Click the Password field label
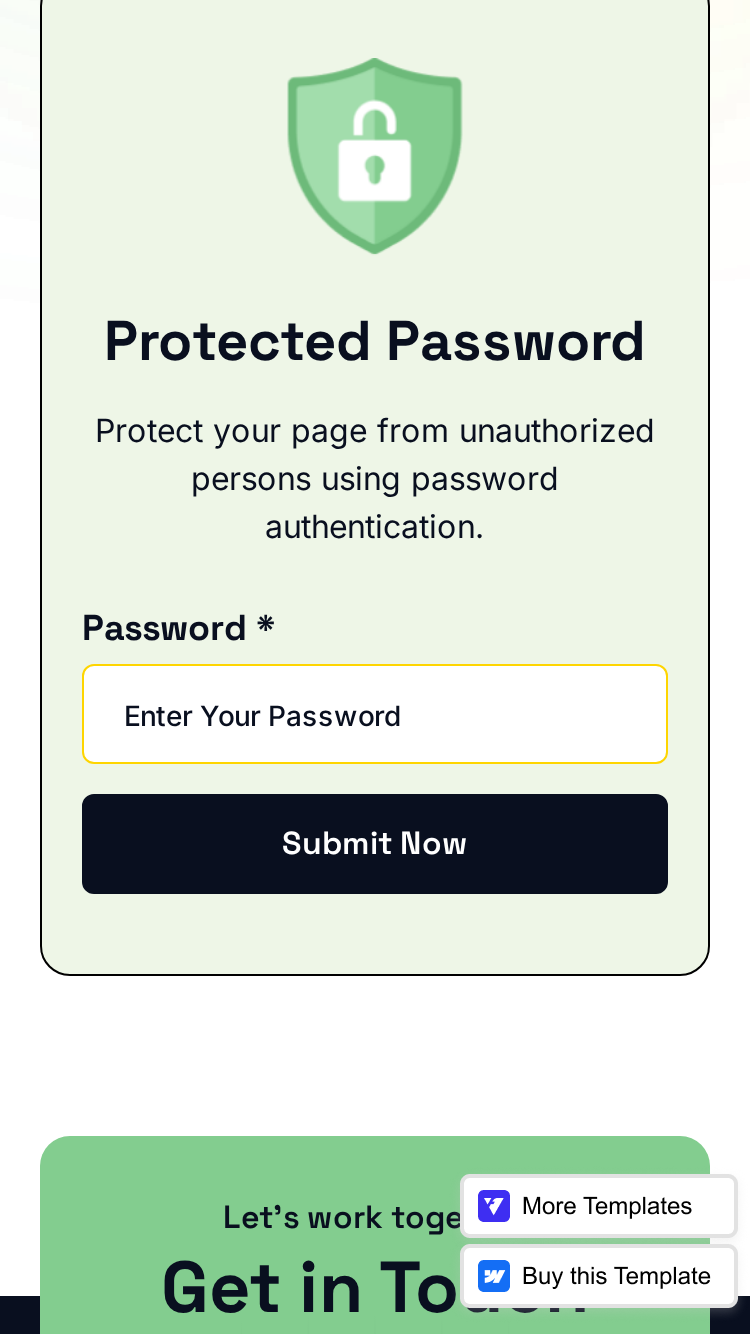 click(x=164, y=628)
